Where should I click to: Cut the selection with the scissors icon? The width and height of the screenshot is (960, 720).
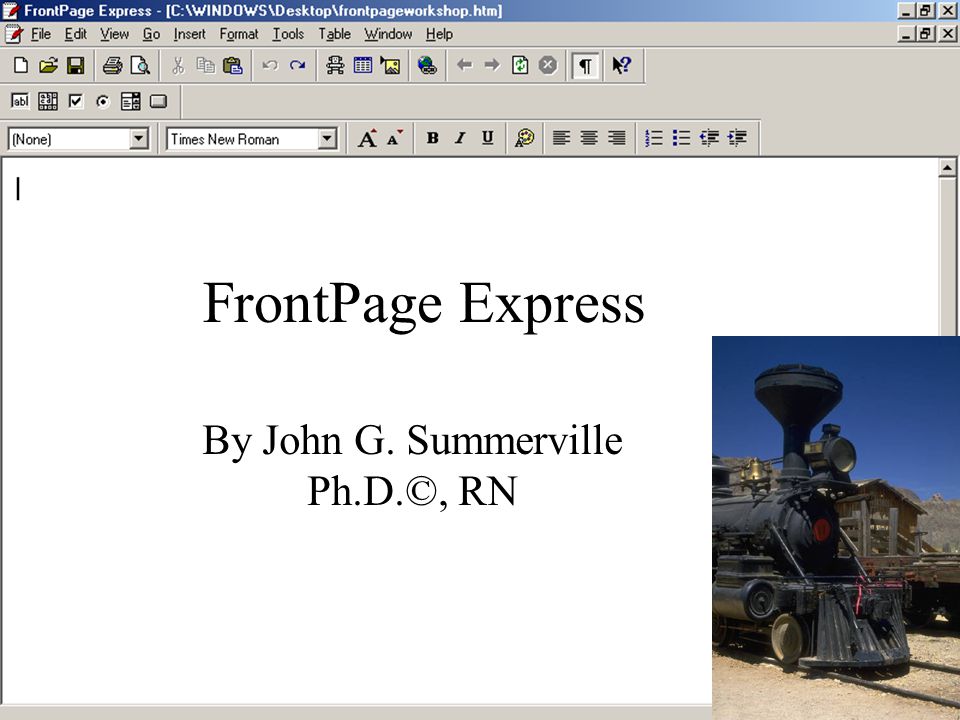coord(178,65)
